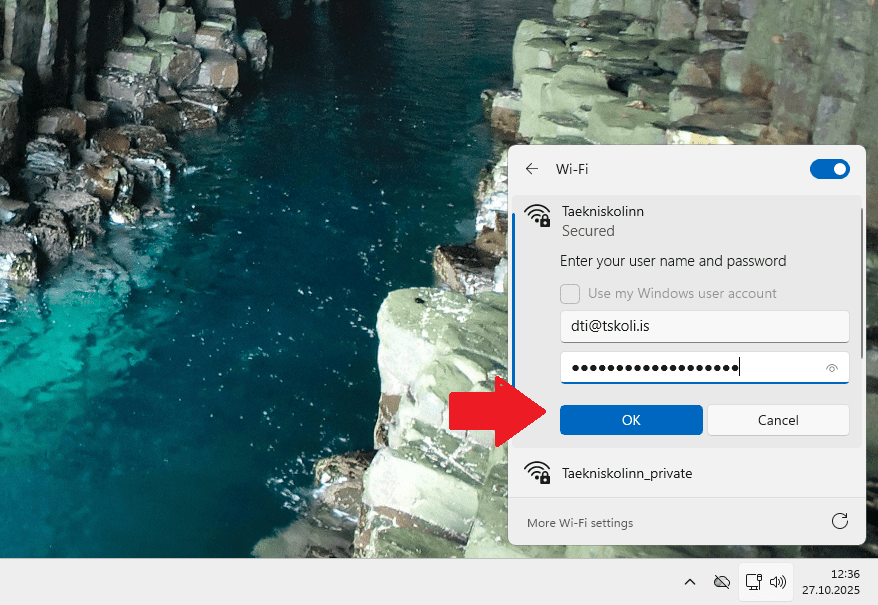Click the volume speaker icon in taskbar

[778, 582]
